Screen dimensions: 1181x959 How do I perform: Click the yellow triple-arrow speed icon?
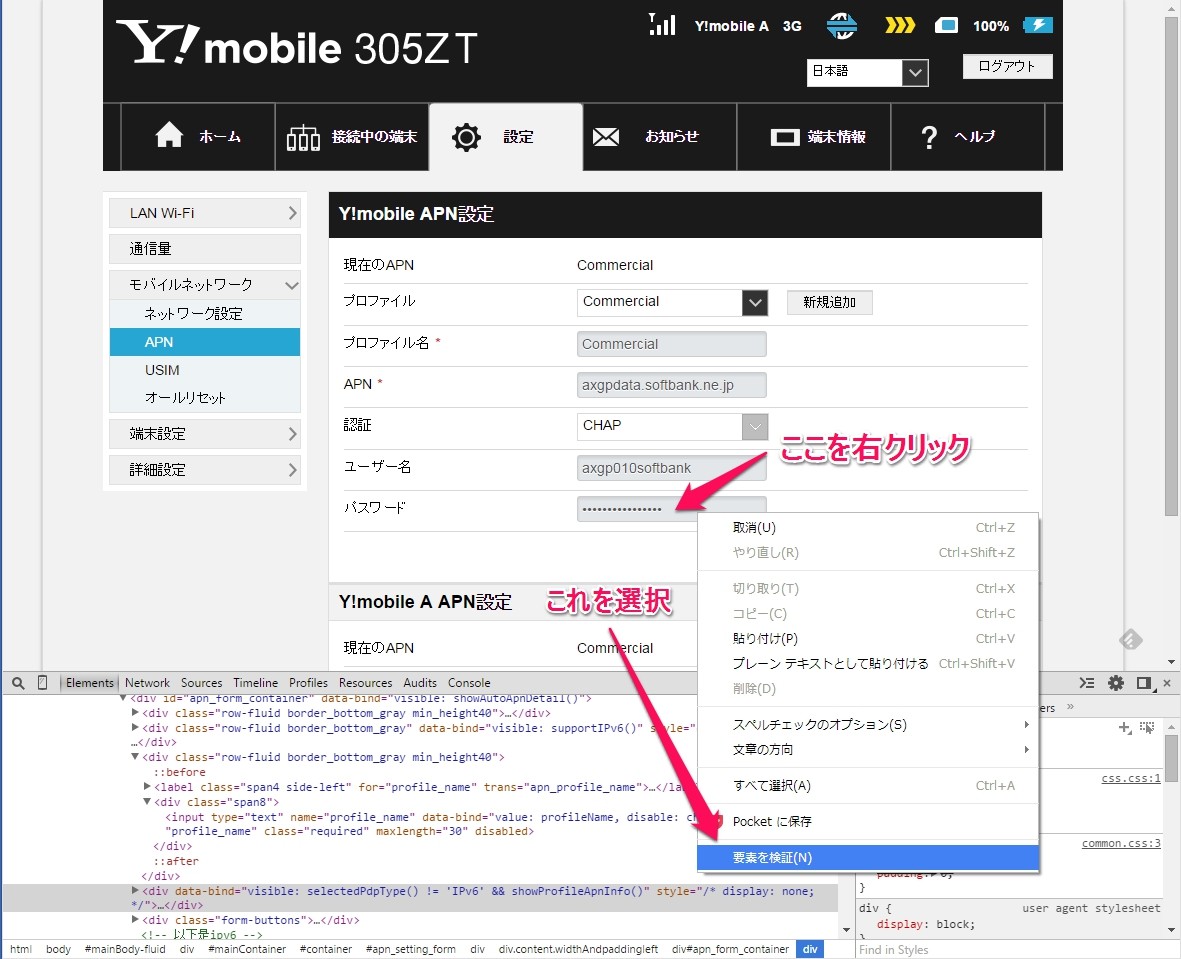[899, 26]
